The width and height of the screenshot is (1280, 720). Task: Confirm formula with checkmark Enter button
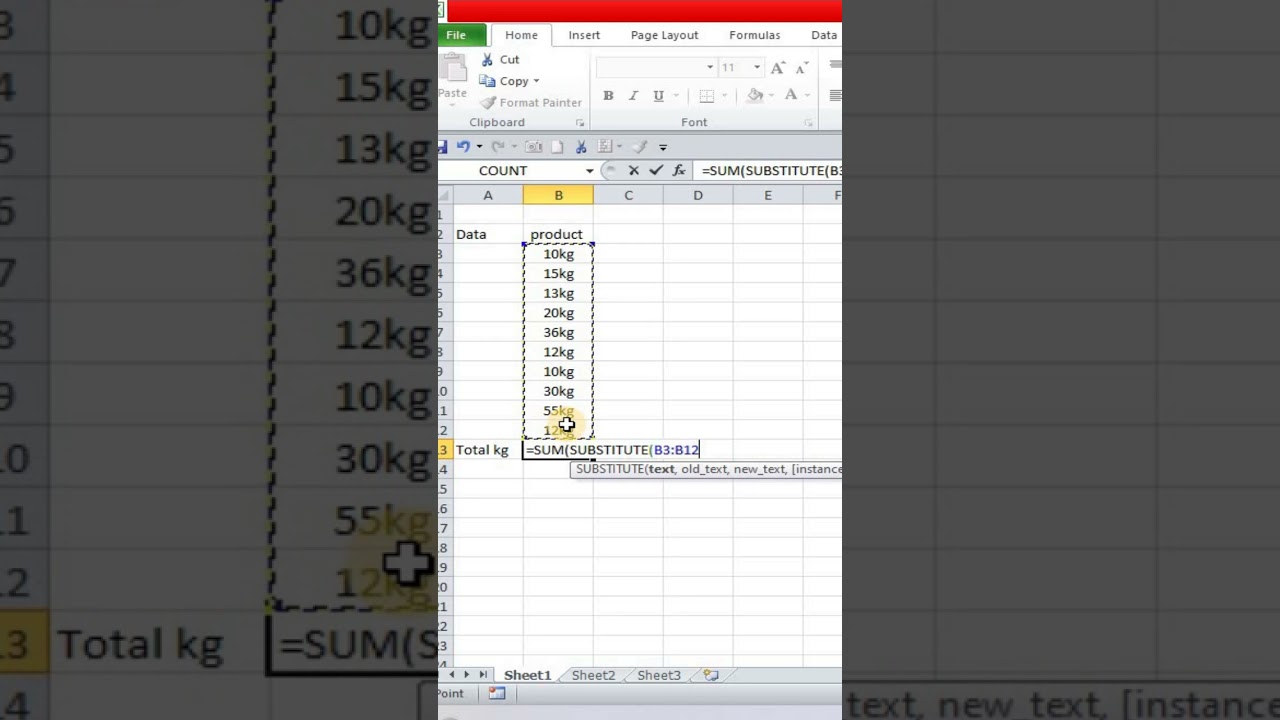pos(656,171)
